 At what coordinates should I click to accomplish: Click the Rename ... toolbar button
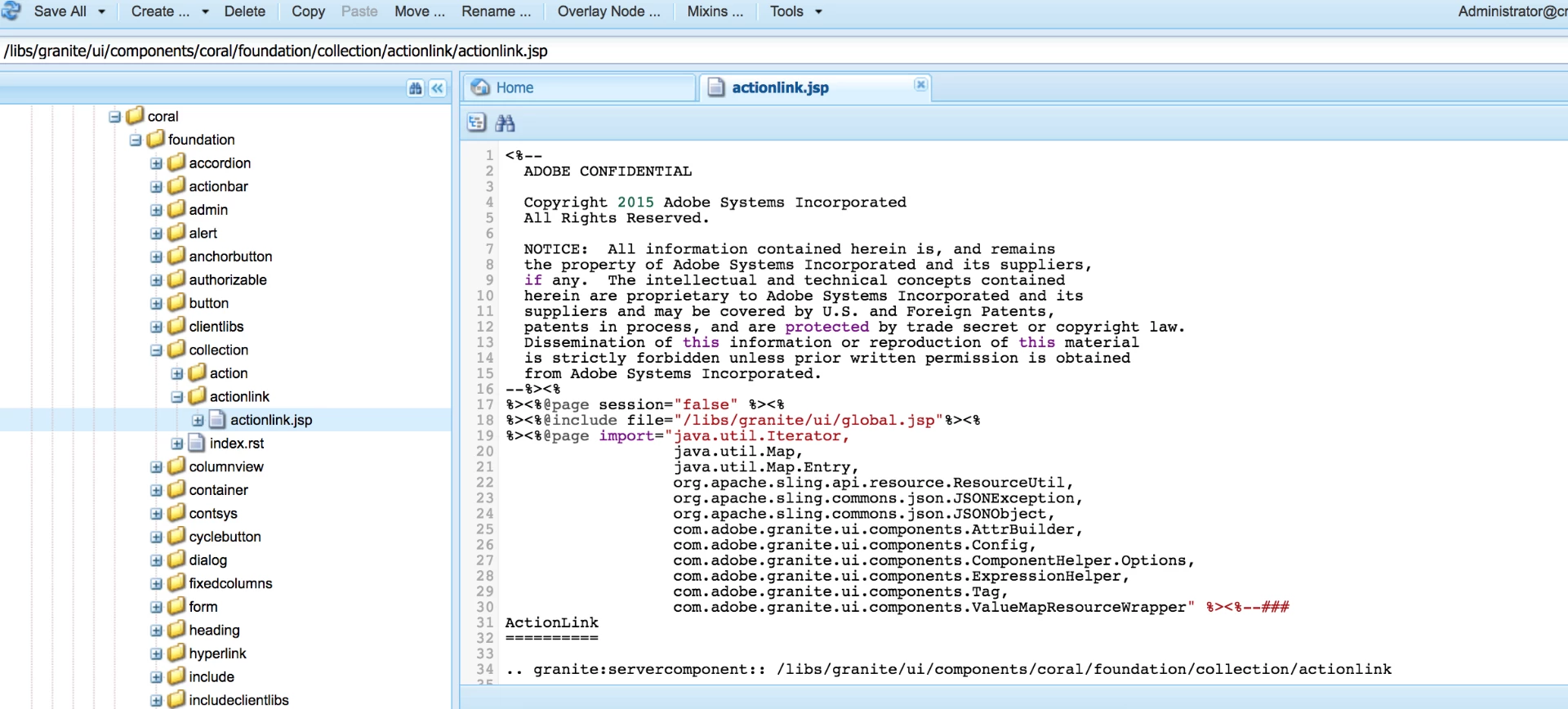496,11
